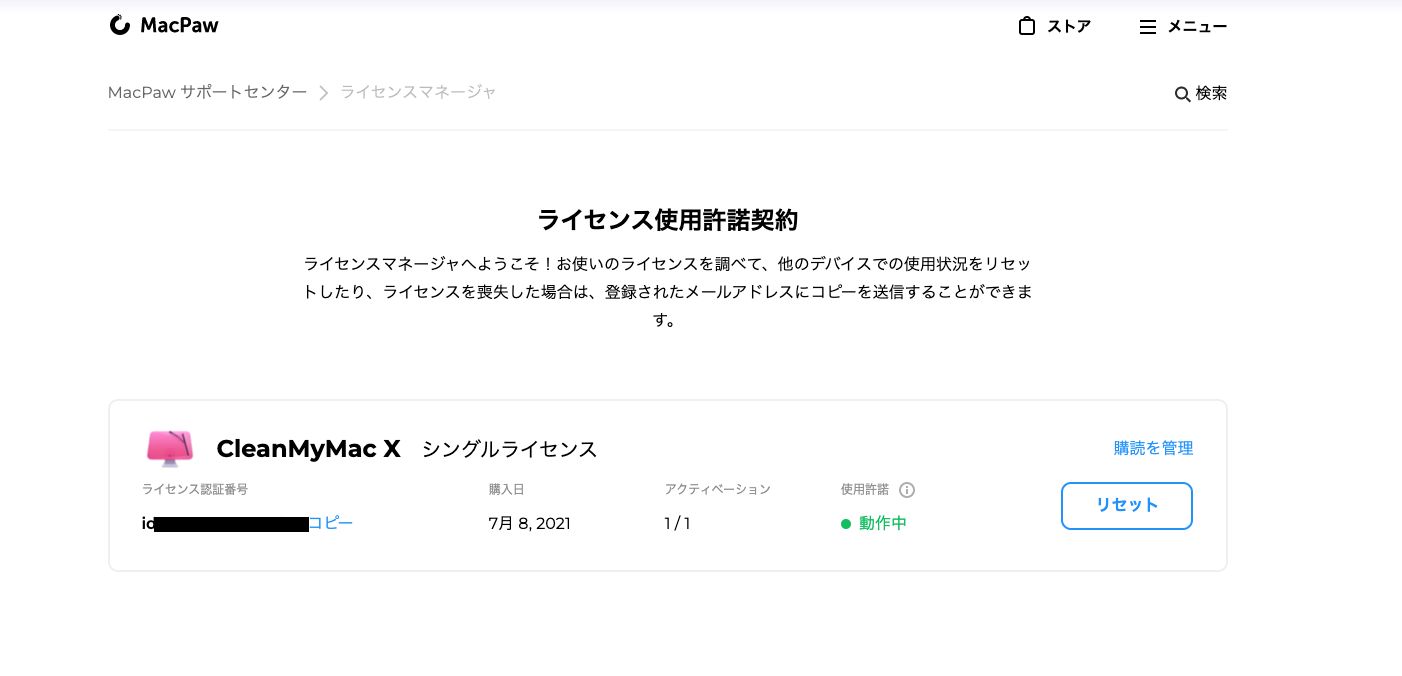Click the magnifying glass search icon
This screenshot has height=676, width=1402.
[x=1182, y=94]
